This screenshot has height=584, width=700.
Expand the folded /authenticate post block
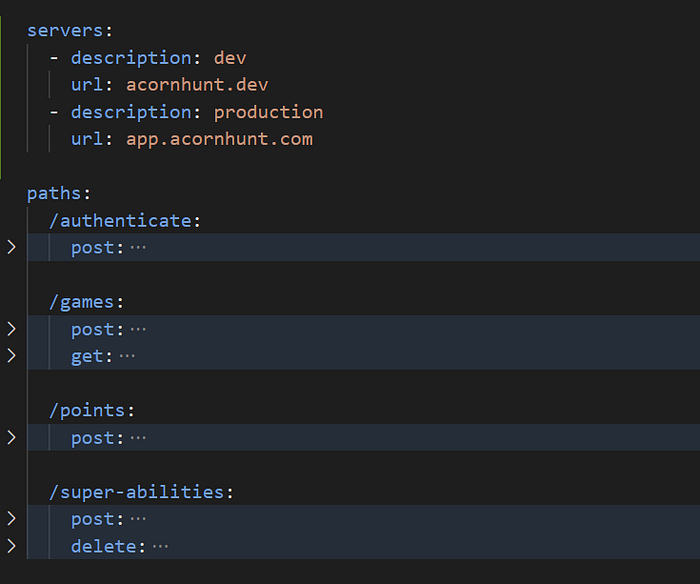(x=12, y=247)
